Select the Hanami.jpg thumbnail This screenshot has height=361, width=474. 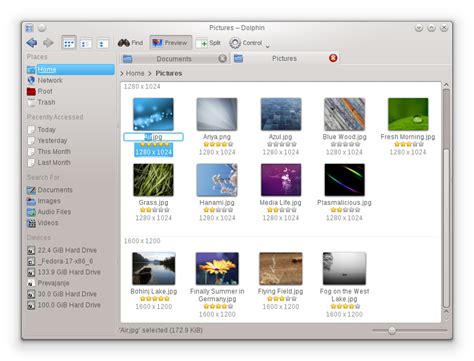tap(217, 180)
